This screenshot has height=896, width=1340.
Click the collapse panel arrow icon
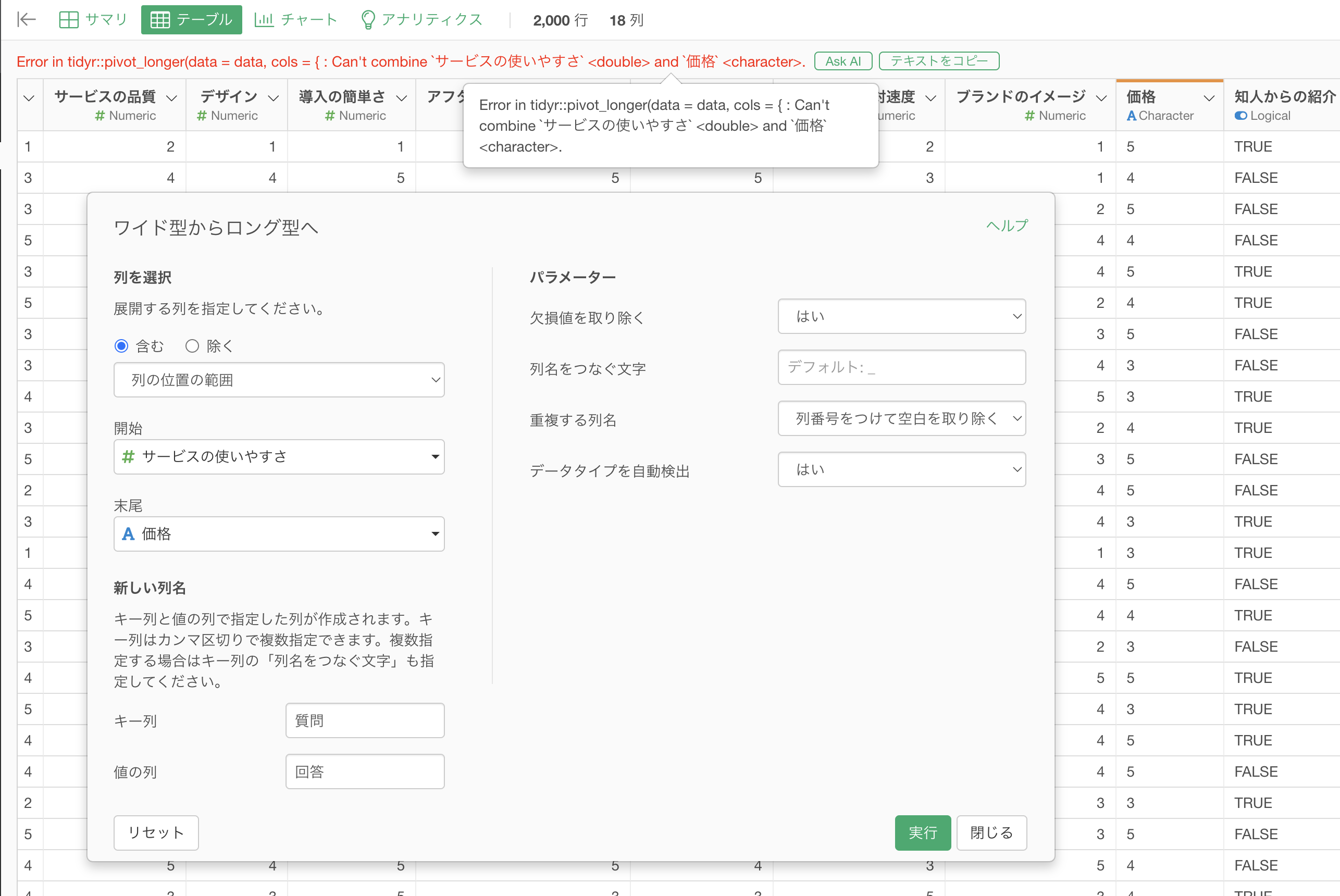point(26,20)
